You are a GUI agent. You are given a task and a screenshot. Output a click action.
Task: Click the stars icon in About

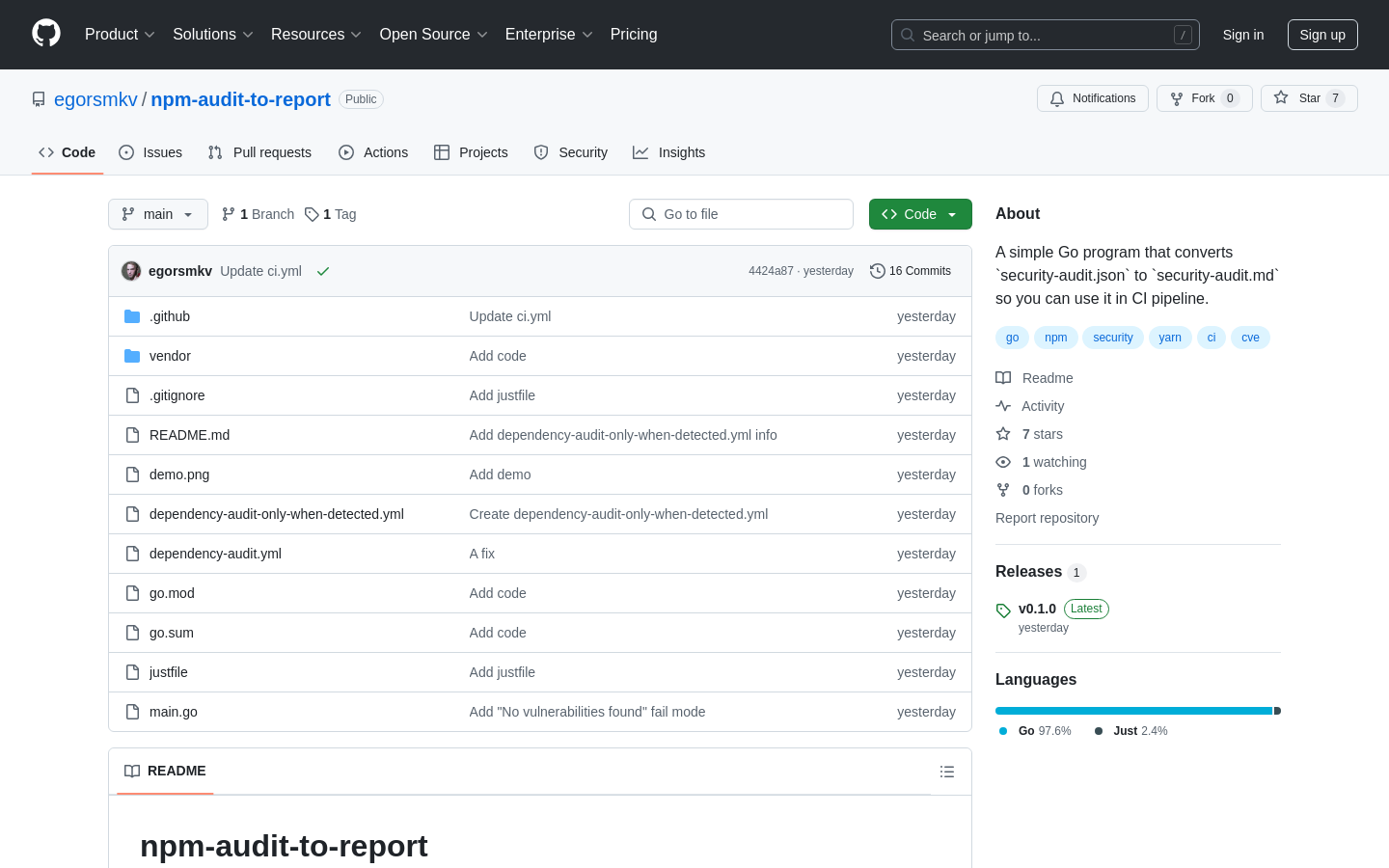[1003, 434]
